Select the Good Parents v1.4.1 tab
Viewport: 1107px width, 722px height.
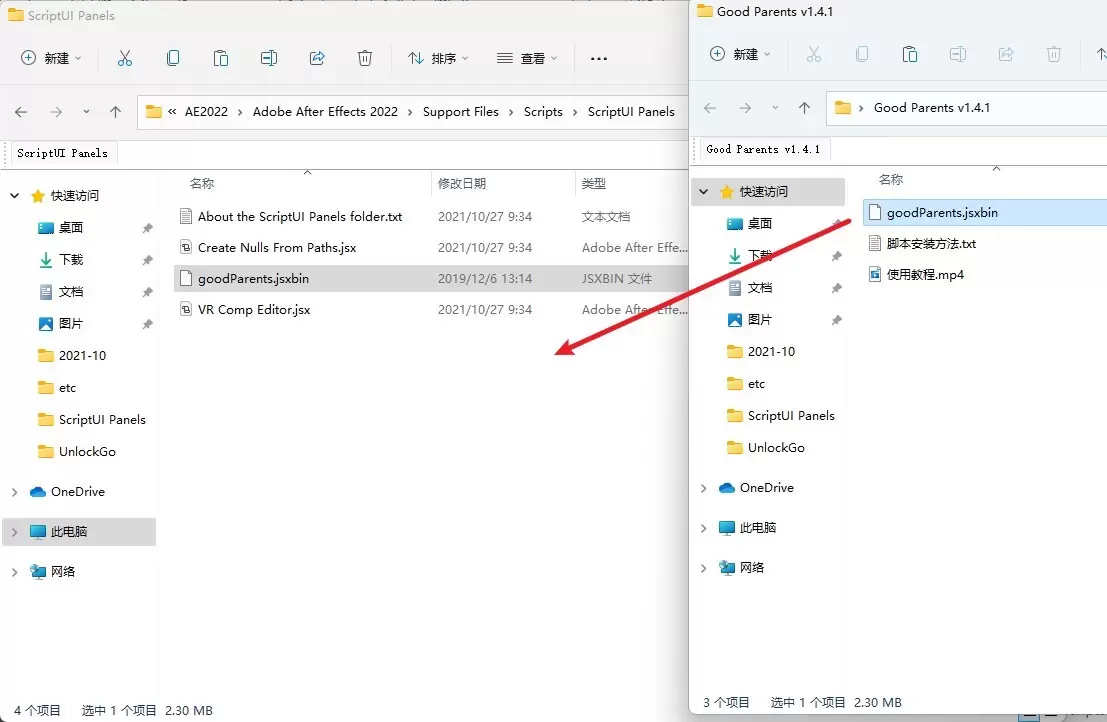click(762, 149)
